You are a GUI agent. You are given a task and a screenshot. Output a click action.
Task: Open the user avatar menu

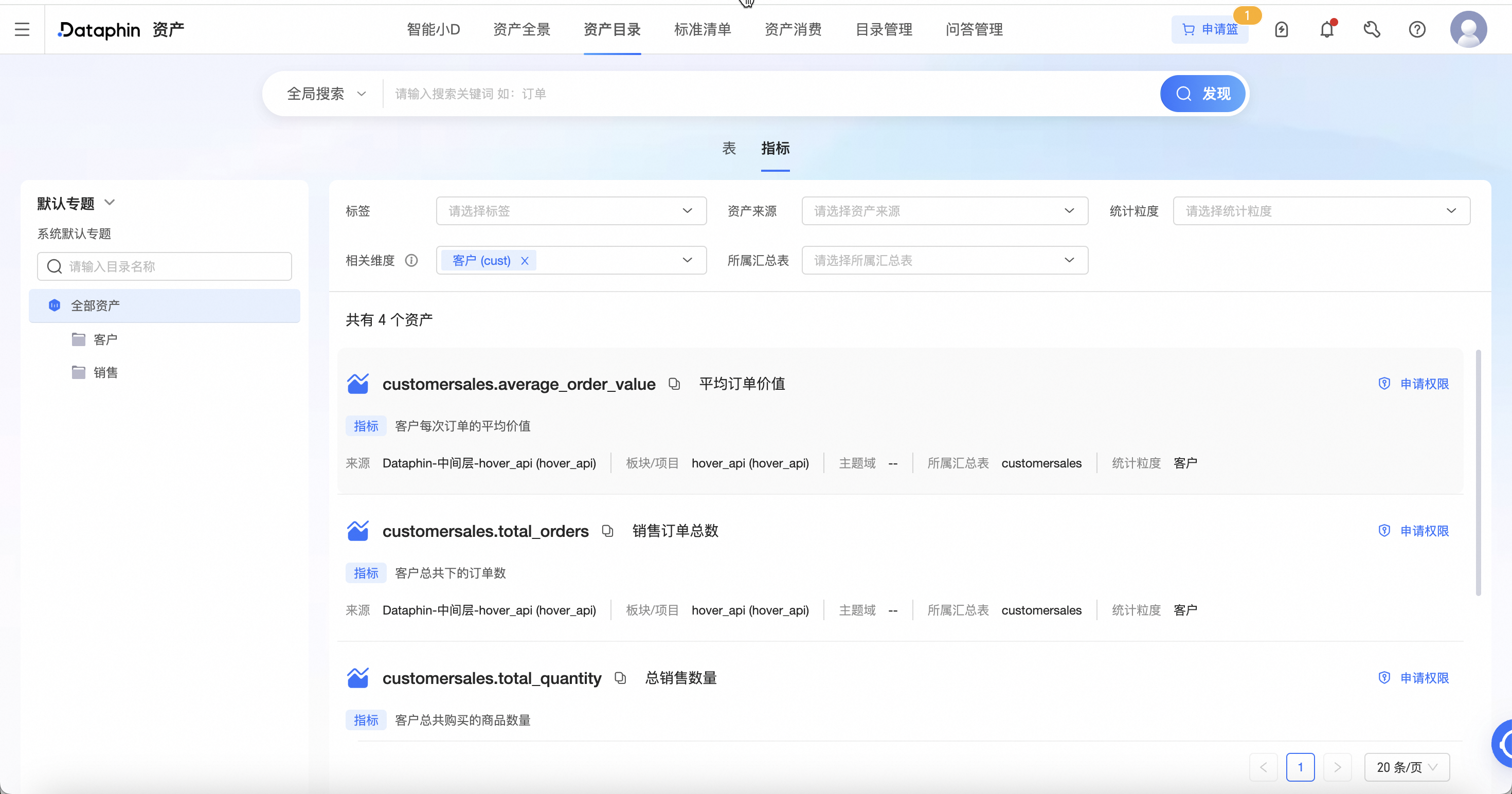(1469, 29)
